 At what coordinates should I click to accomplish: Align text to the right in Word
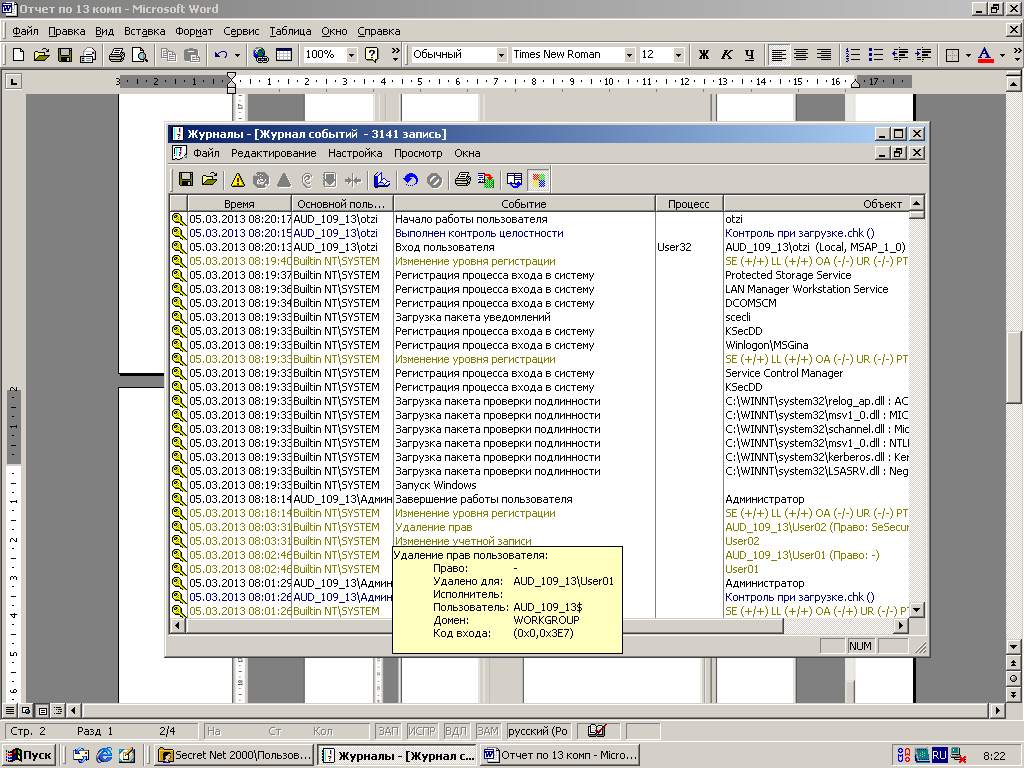(824, 55)
